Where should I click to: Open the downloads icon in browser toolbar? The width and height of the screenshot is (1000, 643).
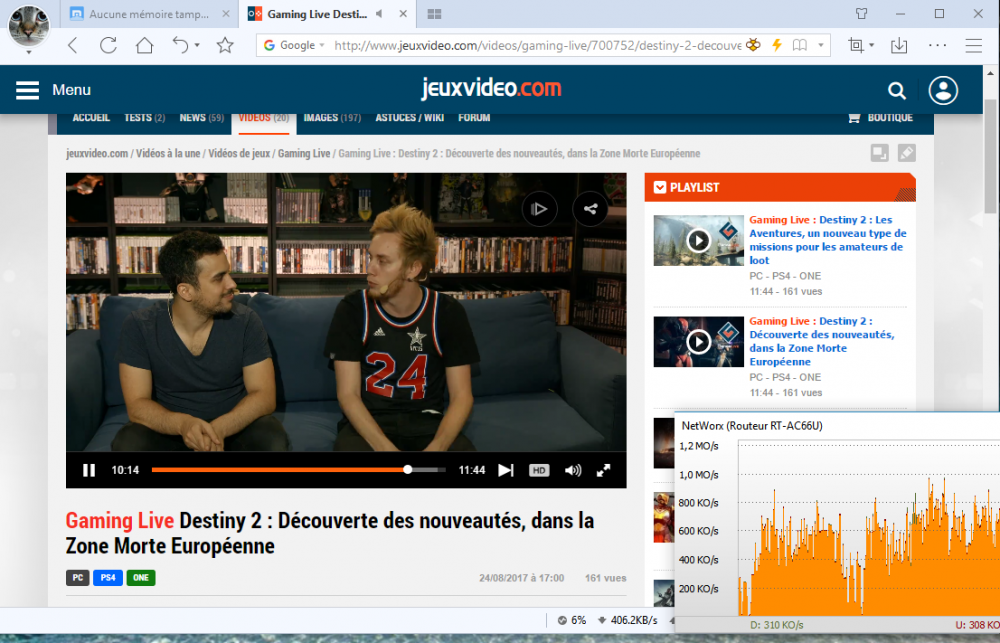(899, 45)
